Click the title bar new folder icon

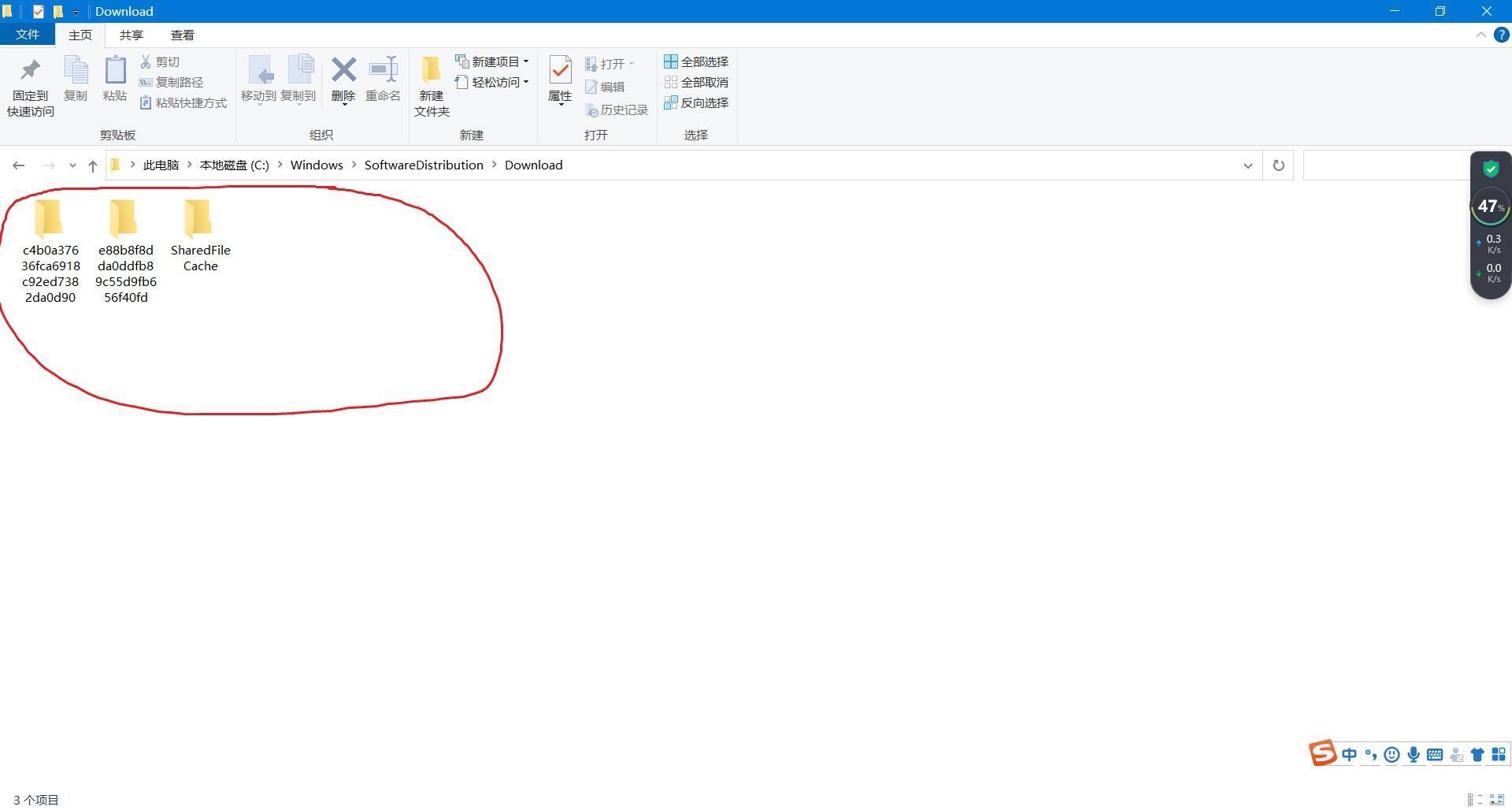(57, 11)
